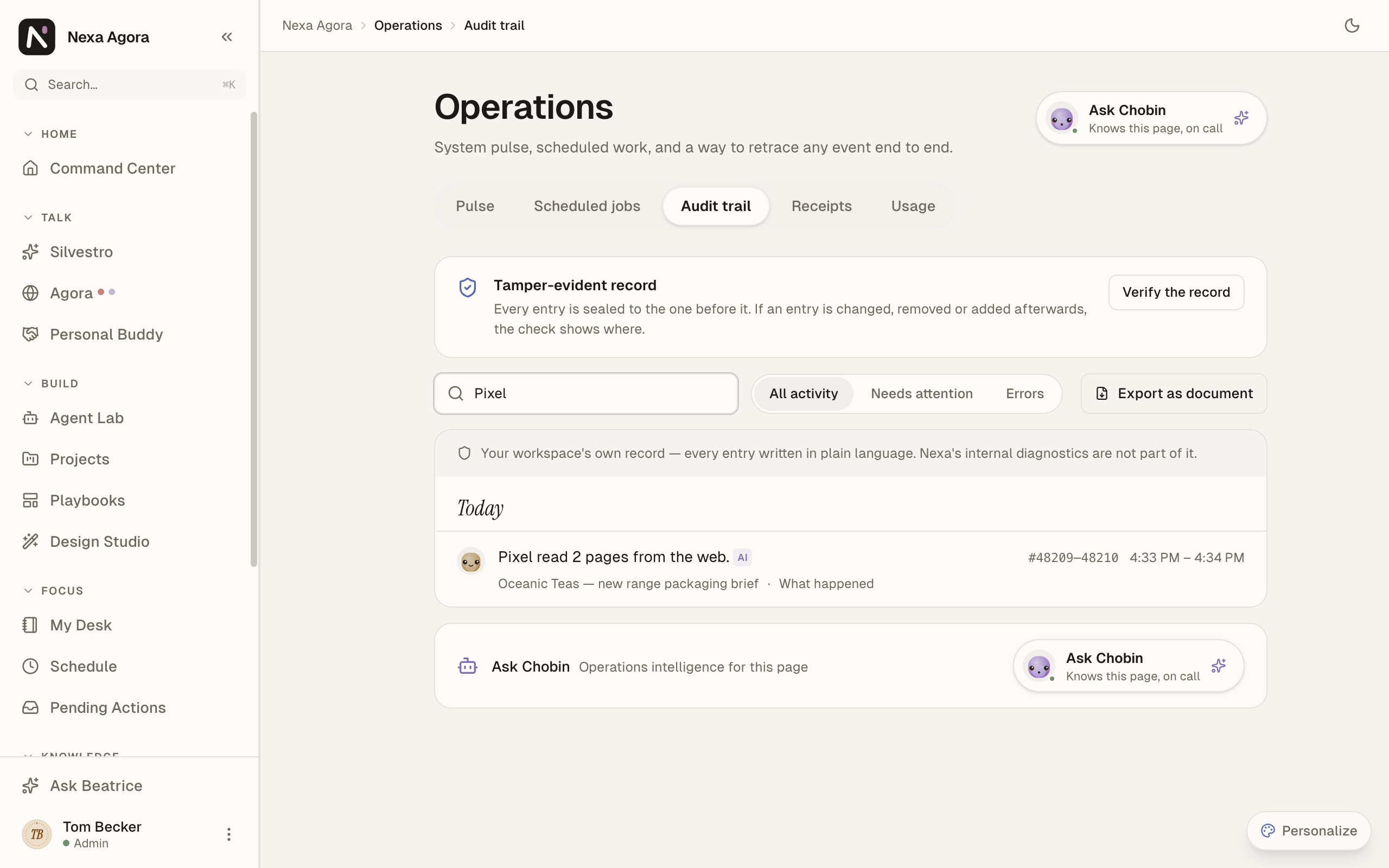1389x868 pixels.
Task: Collapse the sidebar with double-chevron icon
Action: click(x=227, y=37)
